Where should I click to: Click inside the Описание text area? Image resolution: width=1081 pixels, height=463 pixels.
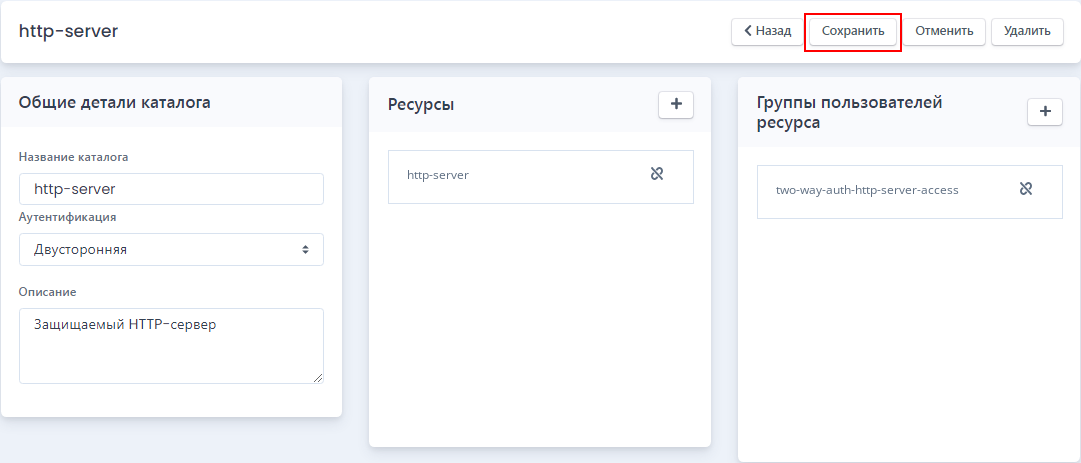[x=171, y=346]
